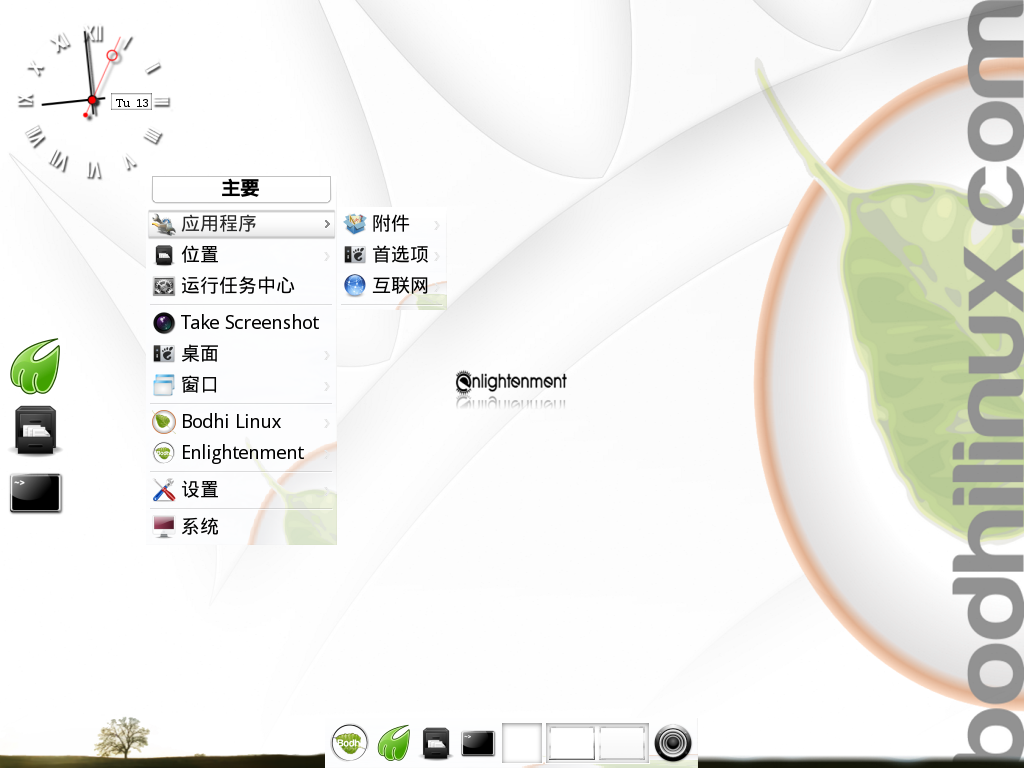Switch to the second virtual desktop in pager
This screenshot has height=768, width=1024.
622,743
